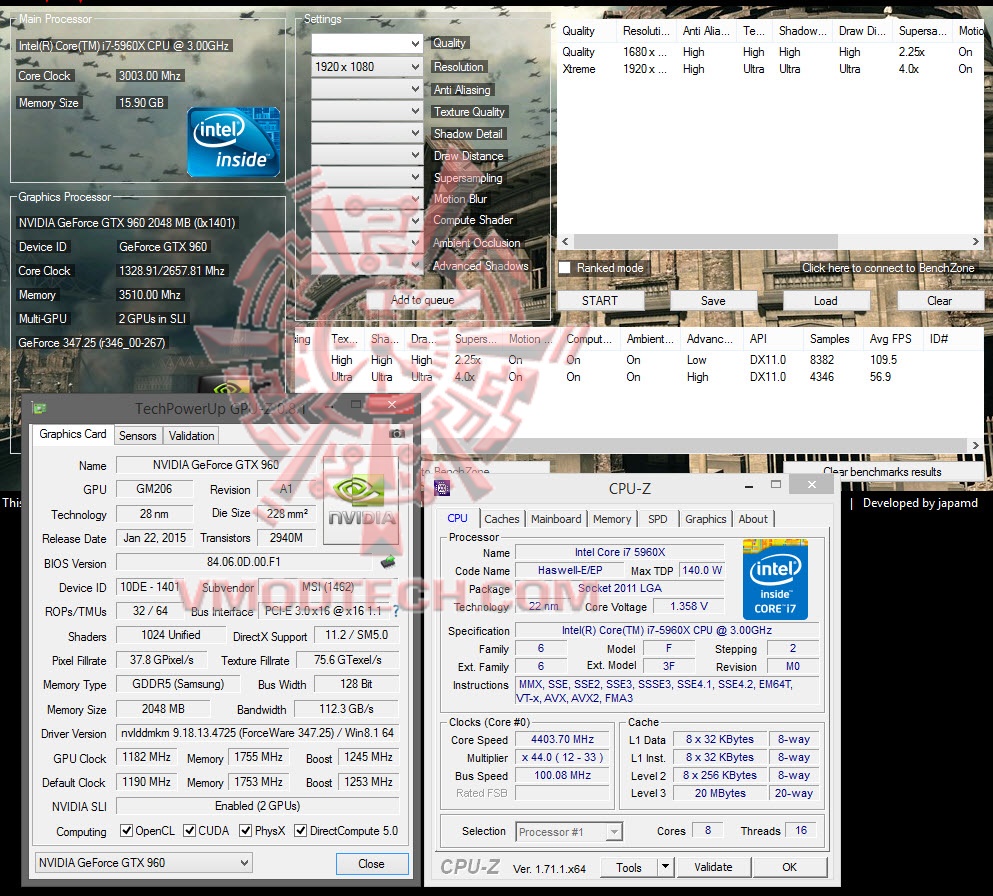Click the Bus Interface question mark icon
This screenshot has width=993, height=896.
[x=396, y=612]
